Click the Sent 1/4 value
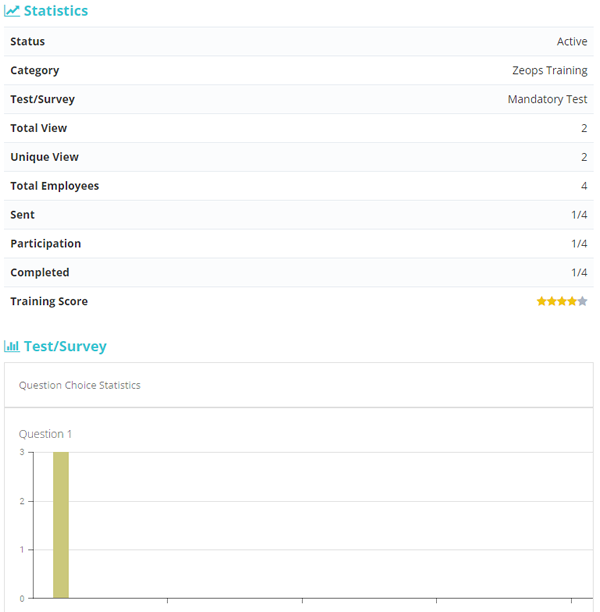Screen dimensions: 600x612 click(x=579, y=215)
